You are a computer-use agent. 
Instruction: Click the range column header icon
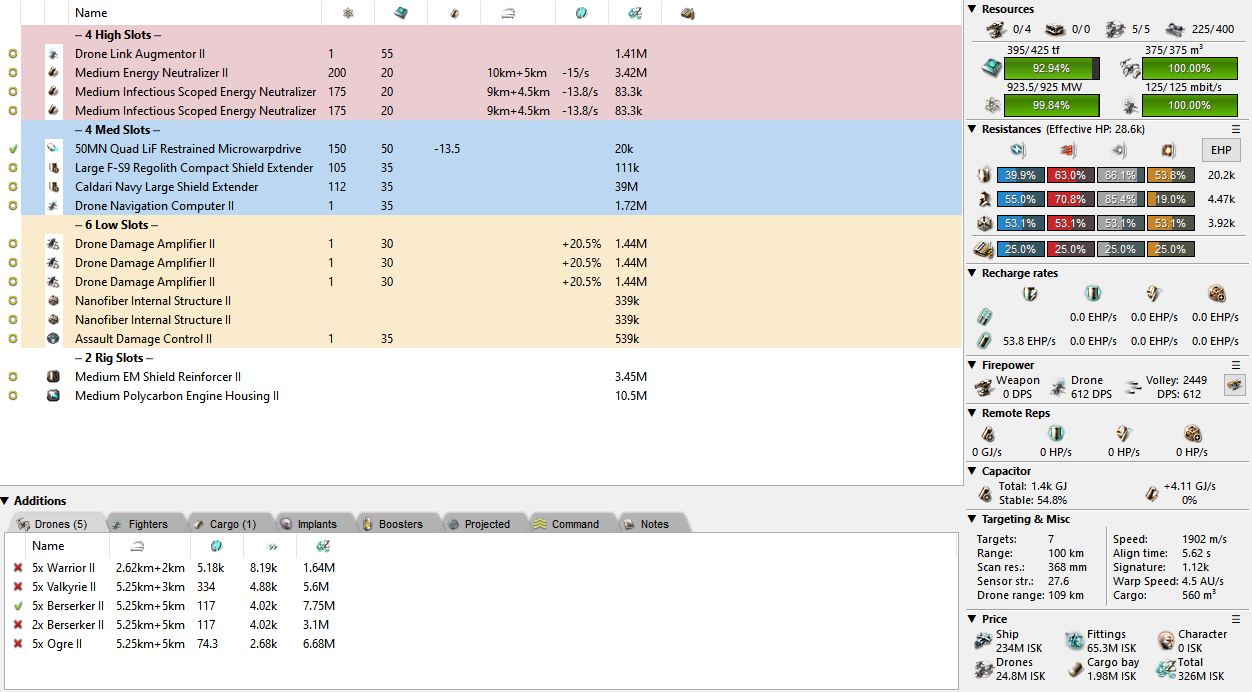tap(507, 13)
